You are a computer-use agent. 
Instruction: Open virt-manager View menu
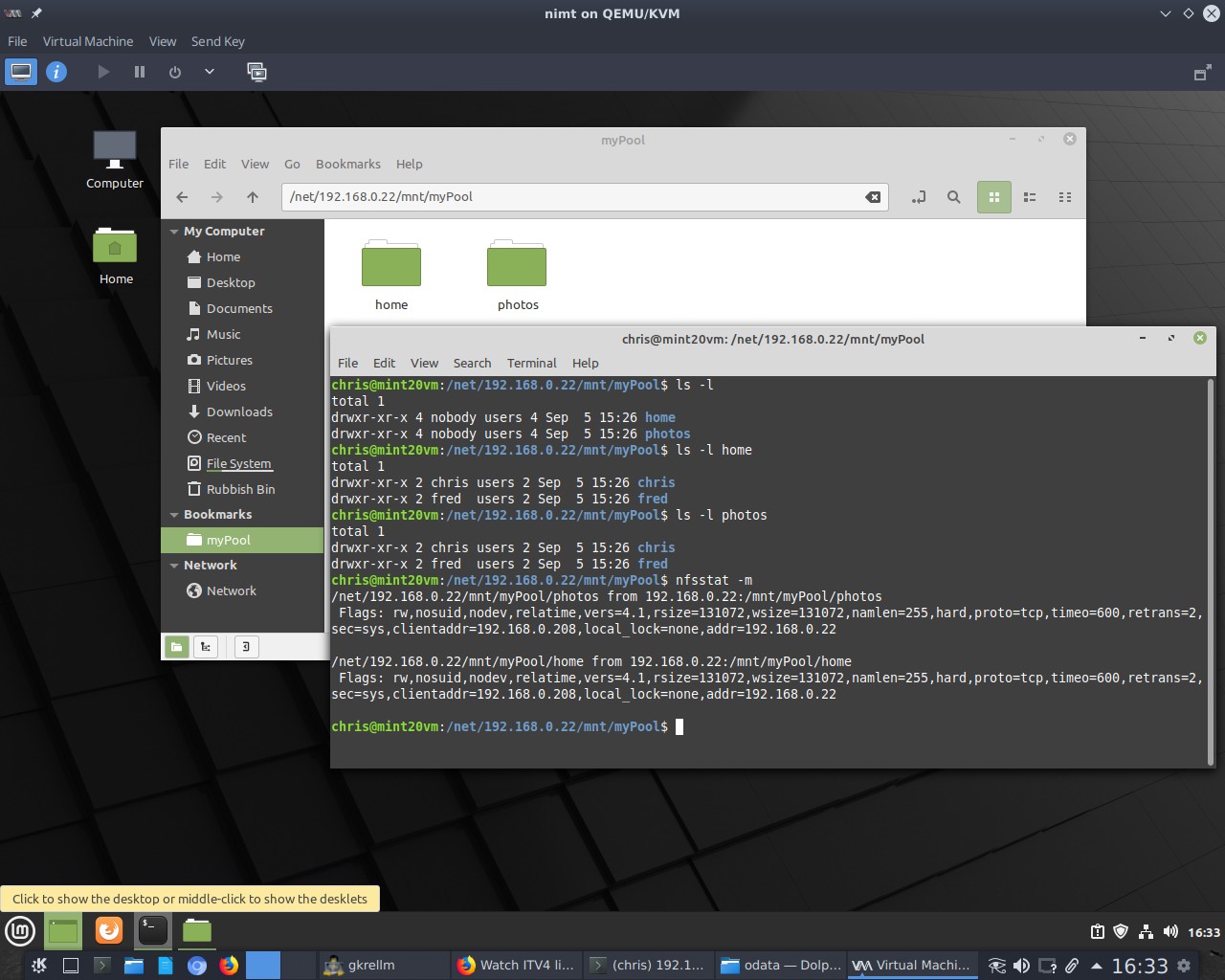[x=163, y=41]
